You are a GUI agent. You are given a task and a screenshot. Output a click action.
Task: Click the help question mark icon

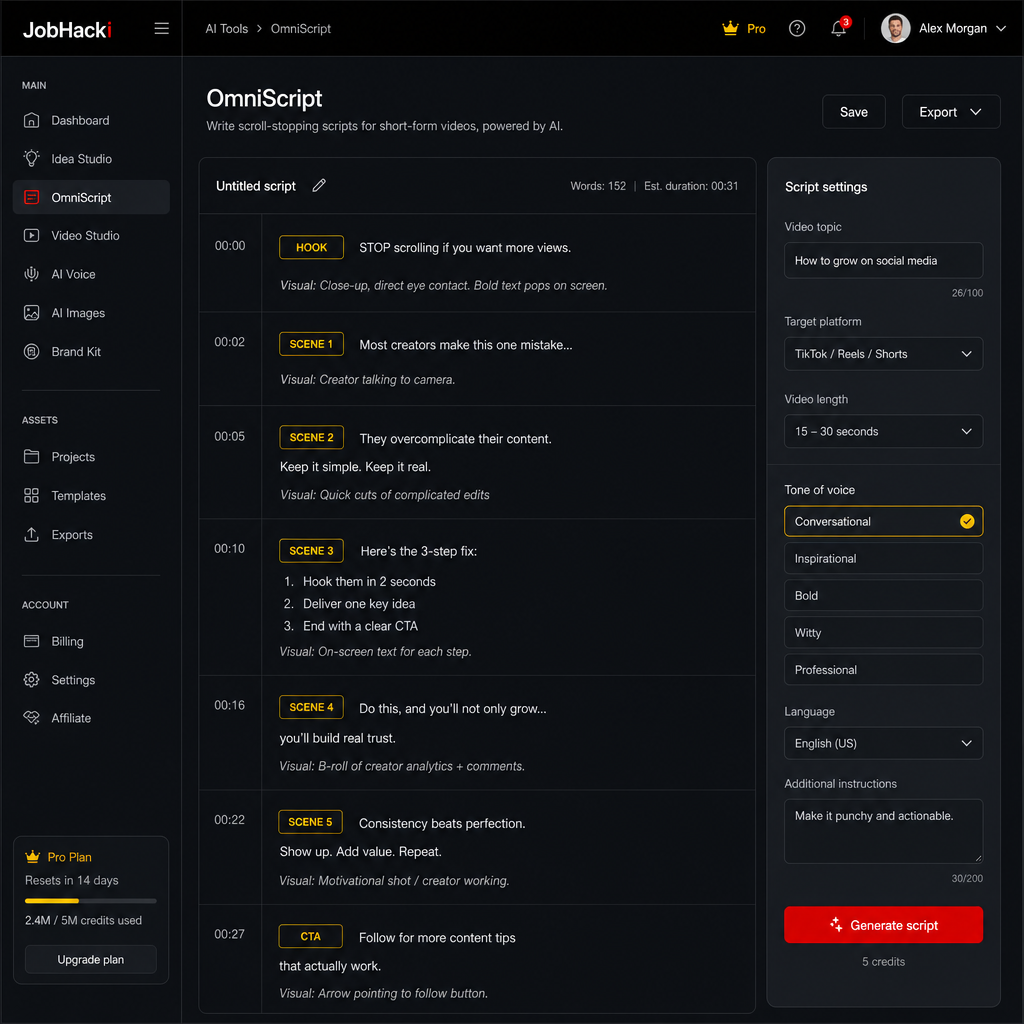[x=797, y=28]
